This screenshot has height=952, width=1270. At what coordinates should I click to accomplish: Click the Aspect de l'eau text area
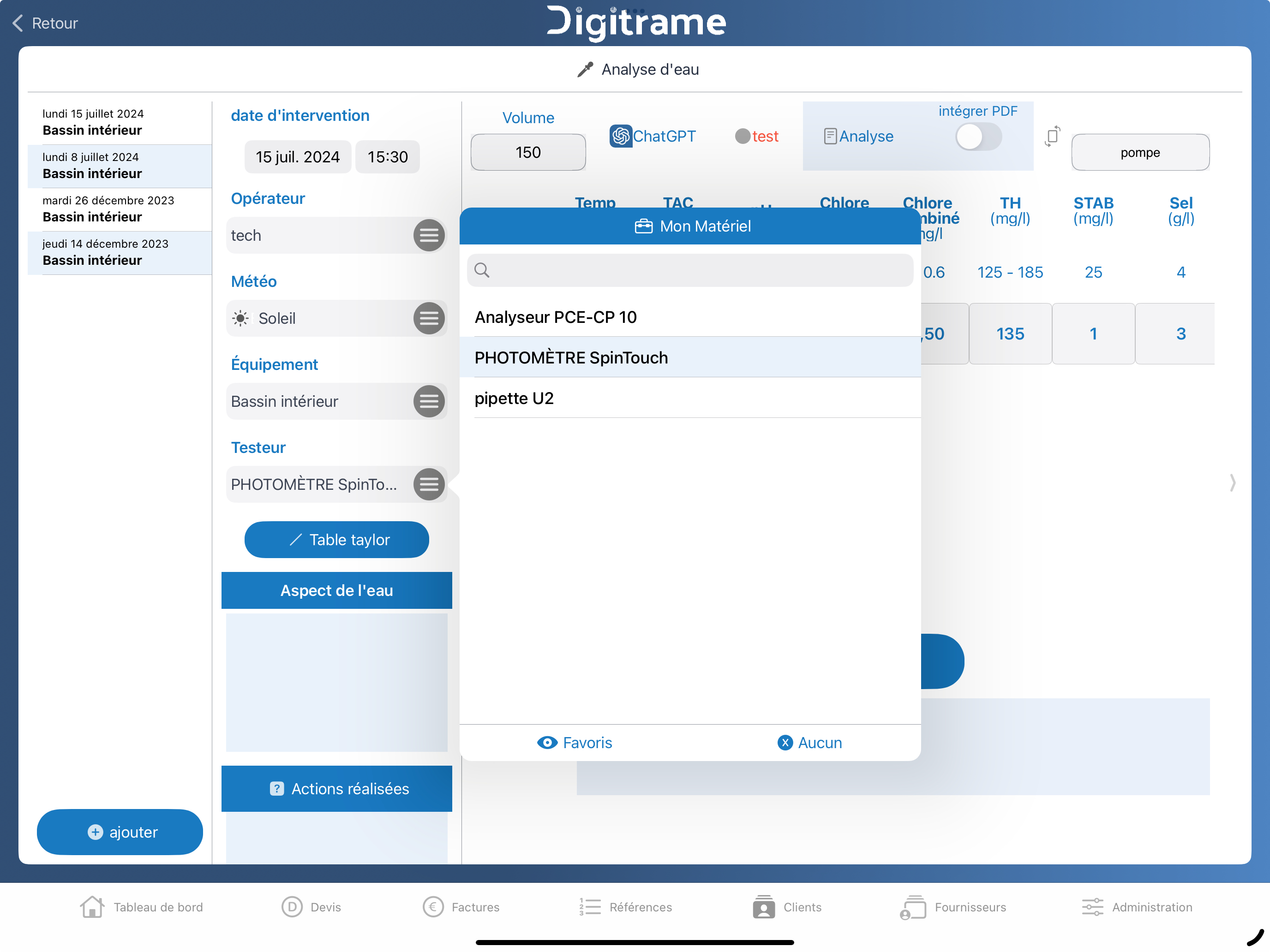[336, 682]
